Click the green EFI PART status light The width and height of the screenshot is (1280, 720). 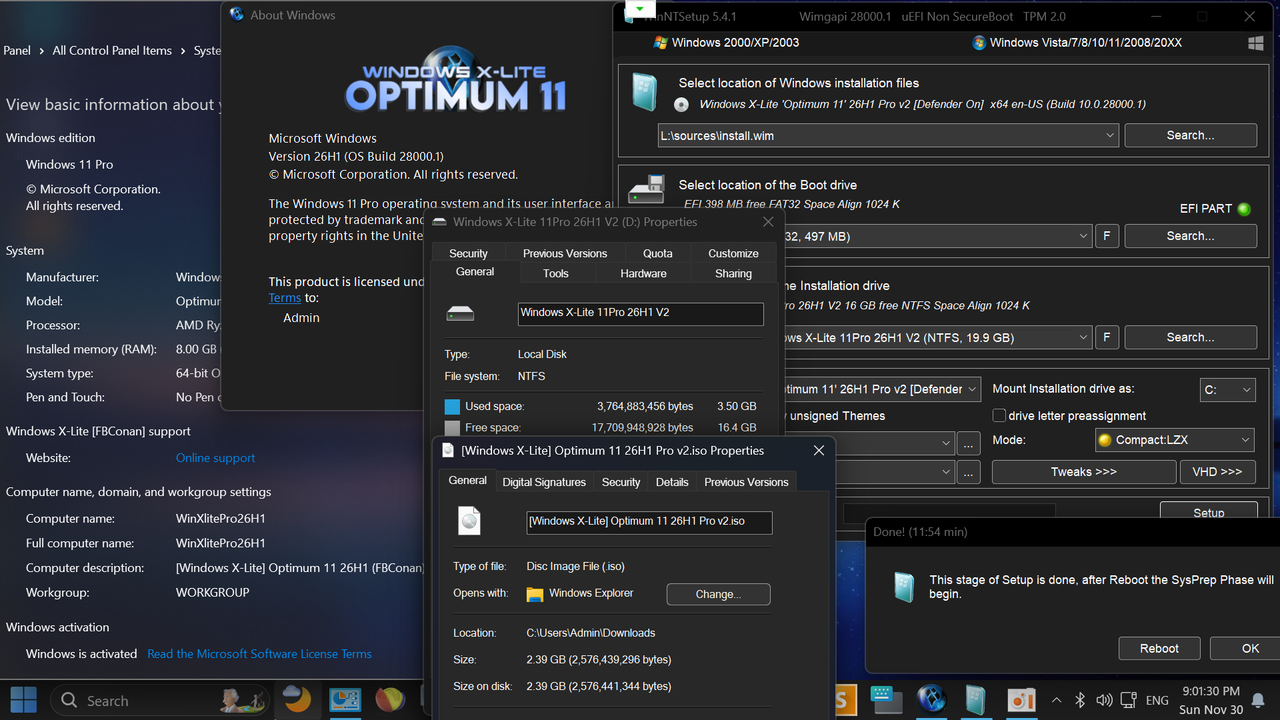(1245, 208)
